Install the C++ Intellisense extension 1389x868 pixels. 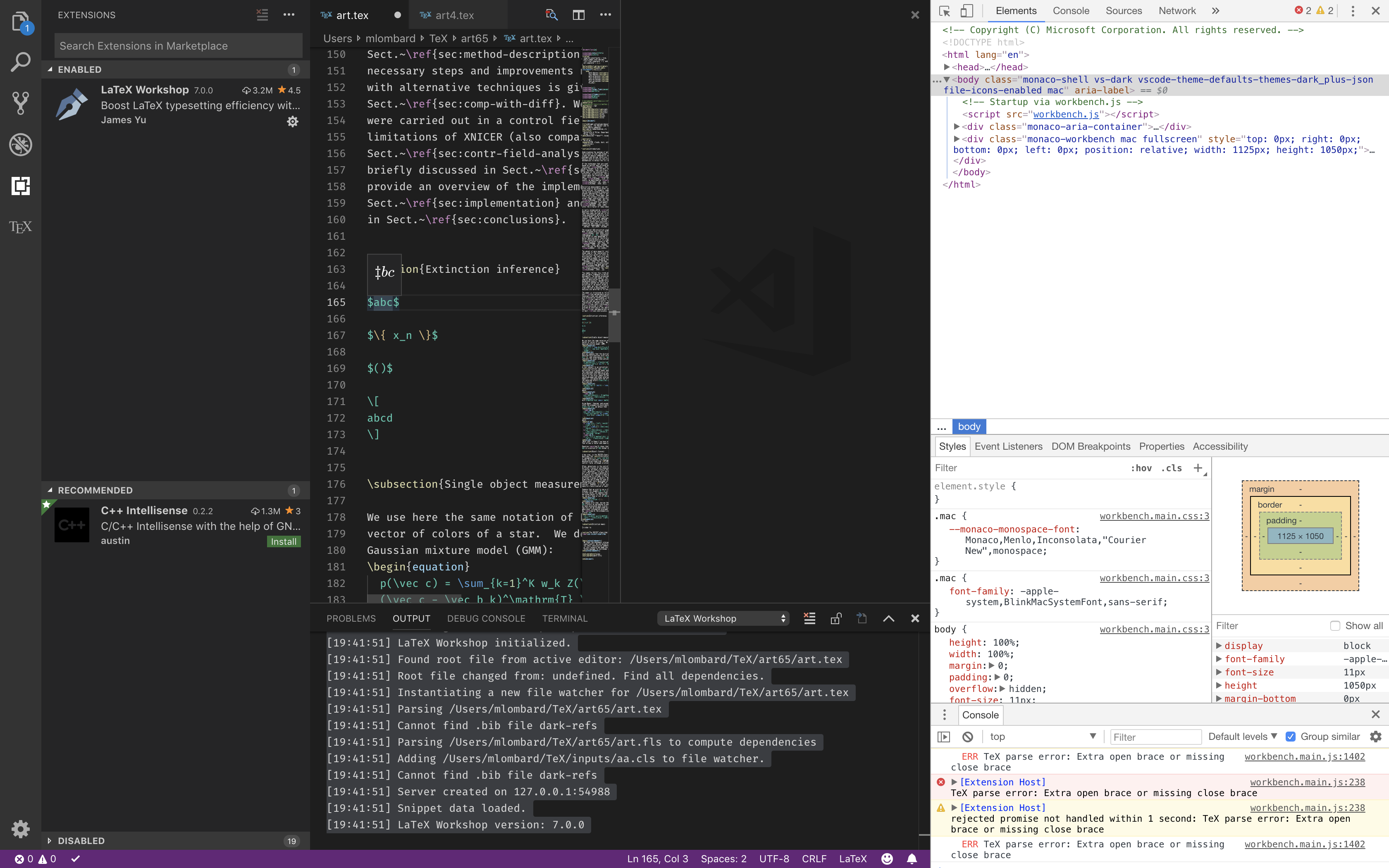click(x=284, y=541)
